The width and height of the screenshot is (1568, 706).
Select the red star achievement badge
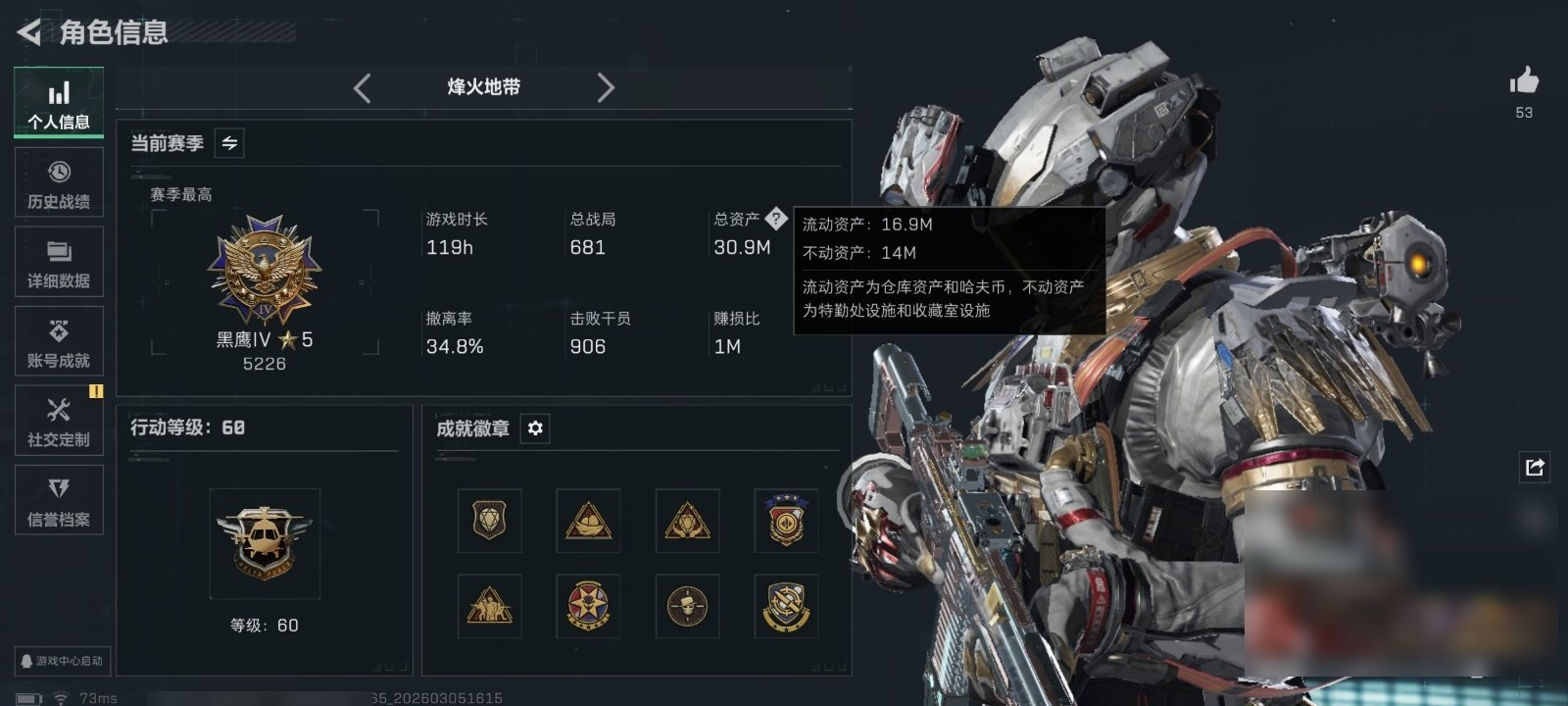click(588, 605)
